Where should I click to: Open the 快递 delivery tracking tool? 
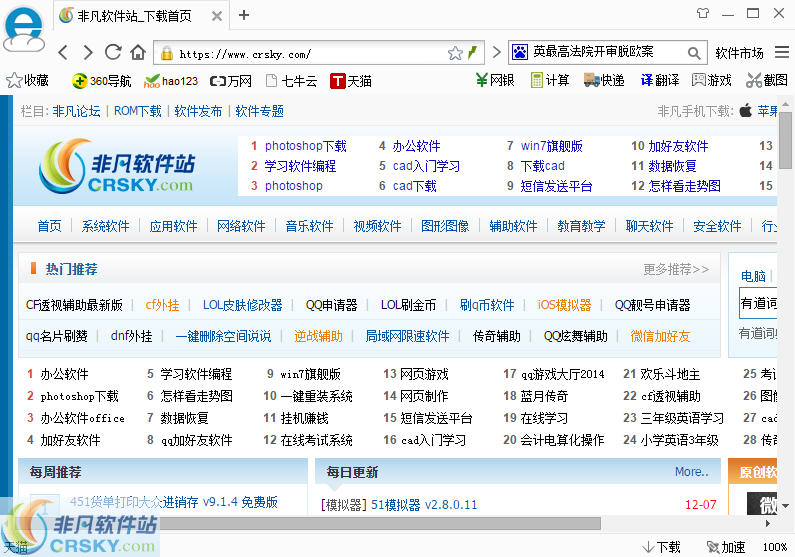click(x=604, y=80)
